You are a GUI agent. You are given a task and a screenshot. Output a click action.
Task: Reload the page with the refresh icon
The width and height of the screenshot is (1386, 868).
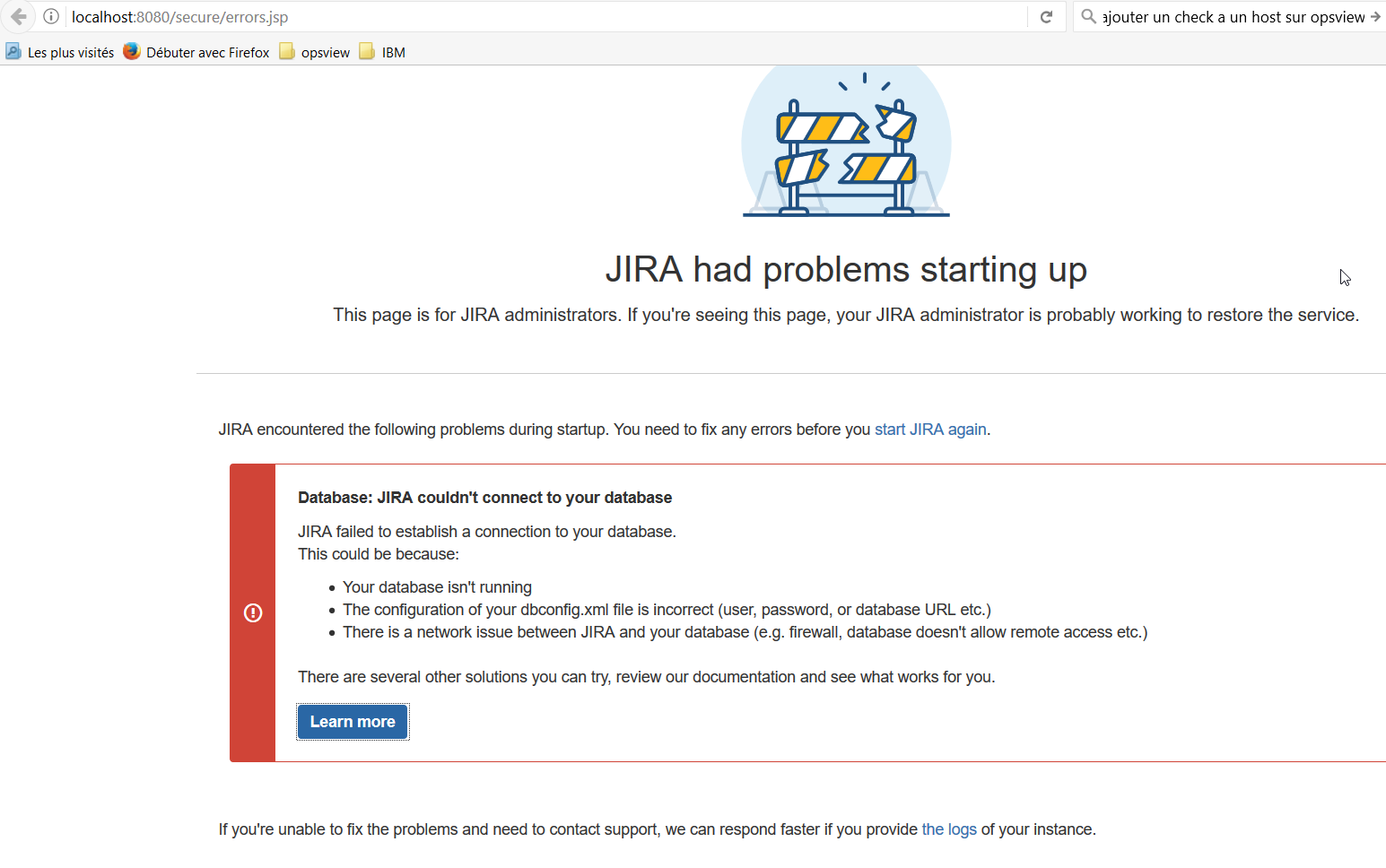pos(1046,17)
